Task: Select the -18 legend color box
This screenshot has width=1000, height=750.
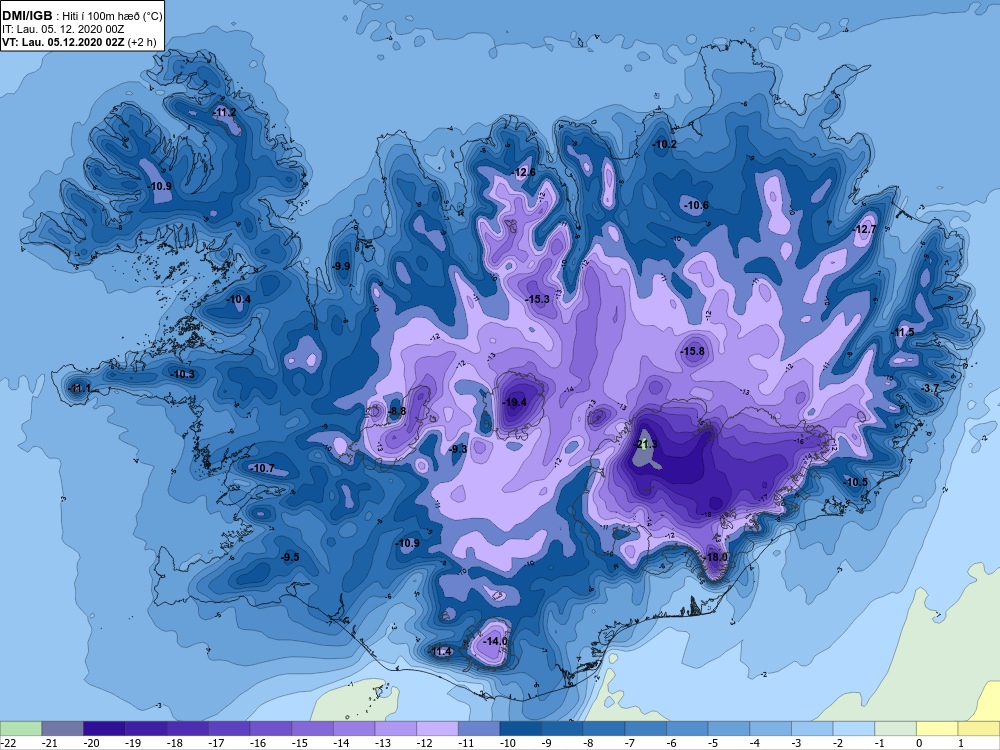Action: click(188, 728)
